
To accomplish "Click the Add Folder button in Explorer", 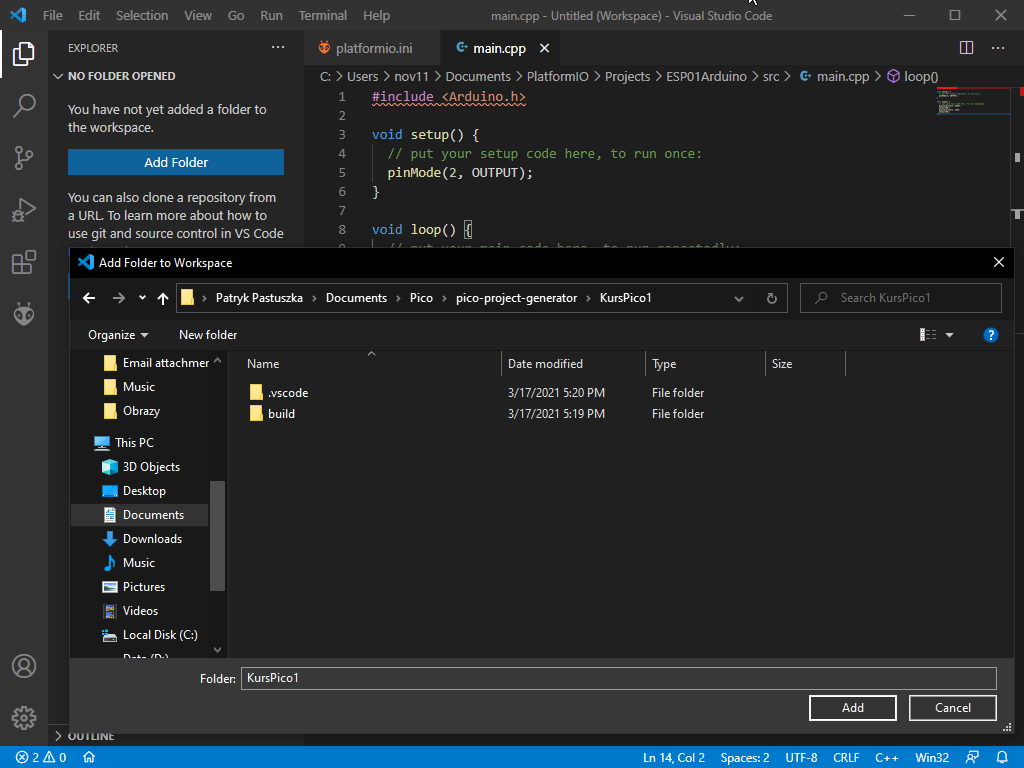I will point(176,162).
